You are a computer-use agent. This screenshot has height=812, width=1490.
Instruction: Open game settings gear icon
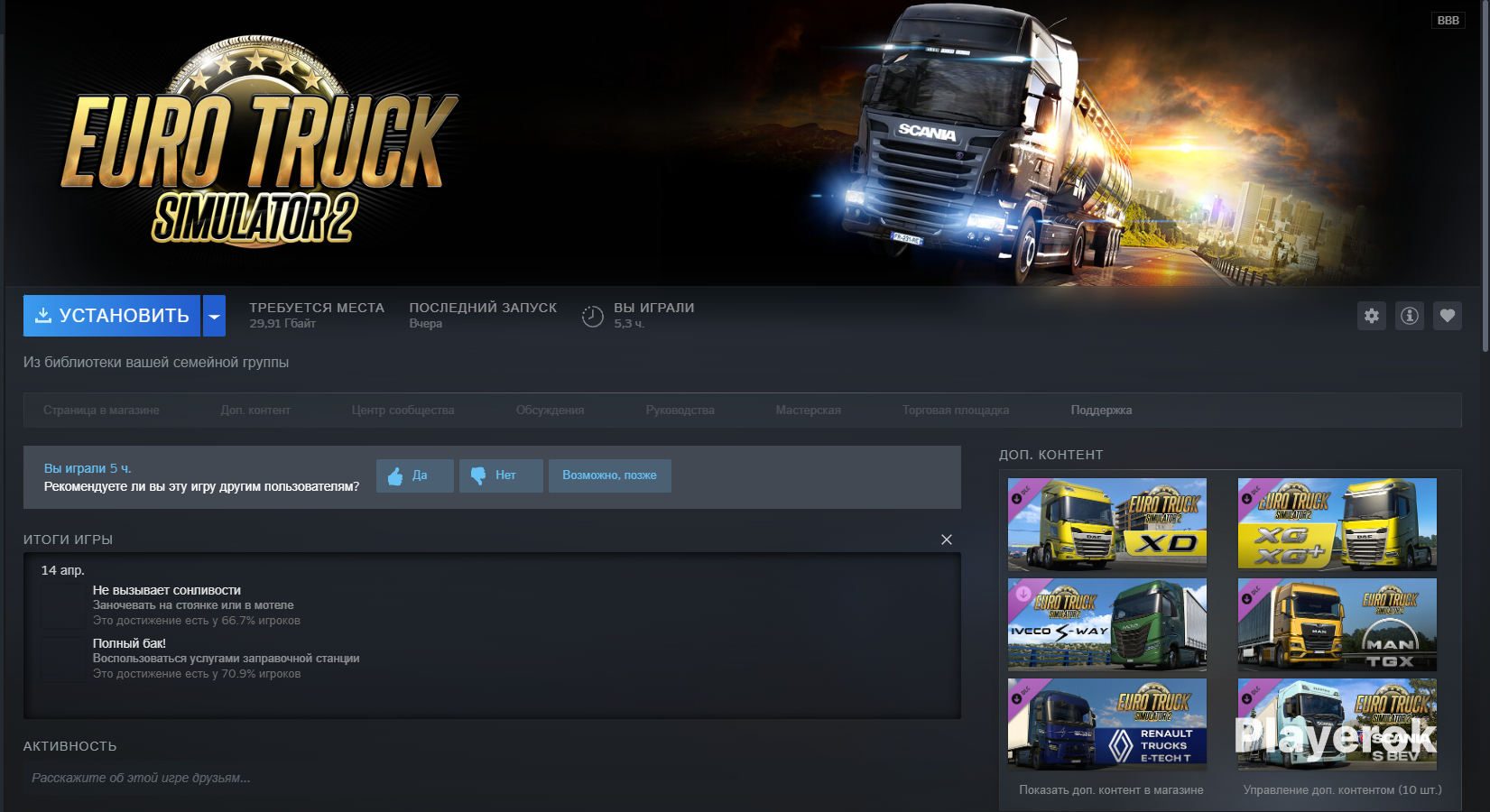point(1372,316)
